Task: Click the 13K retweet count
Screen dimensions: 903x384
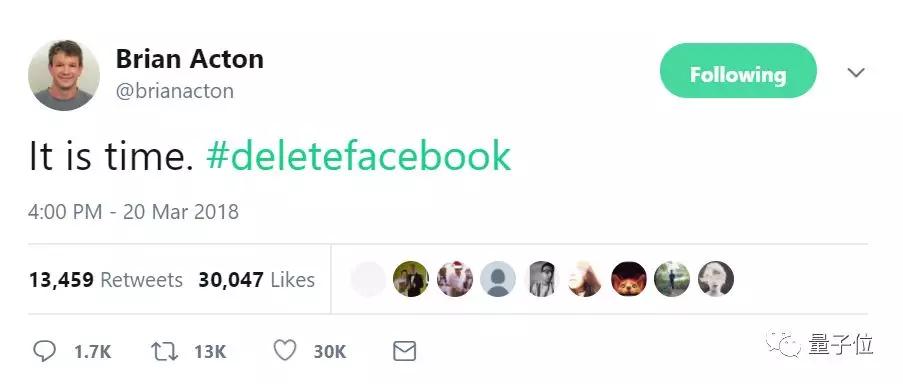Action: [210, 352]
